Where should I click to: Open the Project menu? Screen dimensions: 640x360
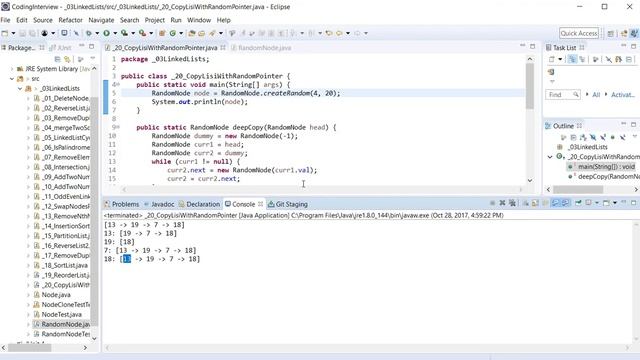(x=155, y=20)
